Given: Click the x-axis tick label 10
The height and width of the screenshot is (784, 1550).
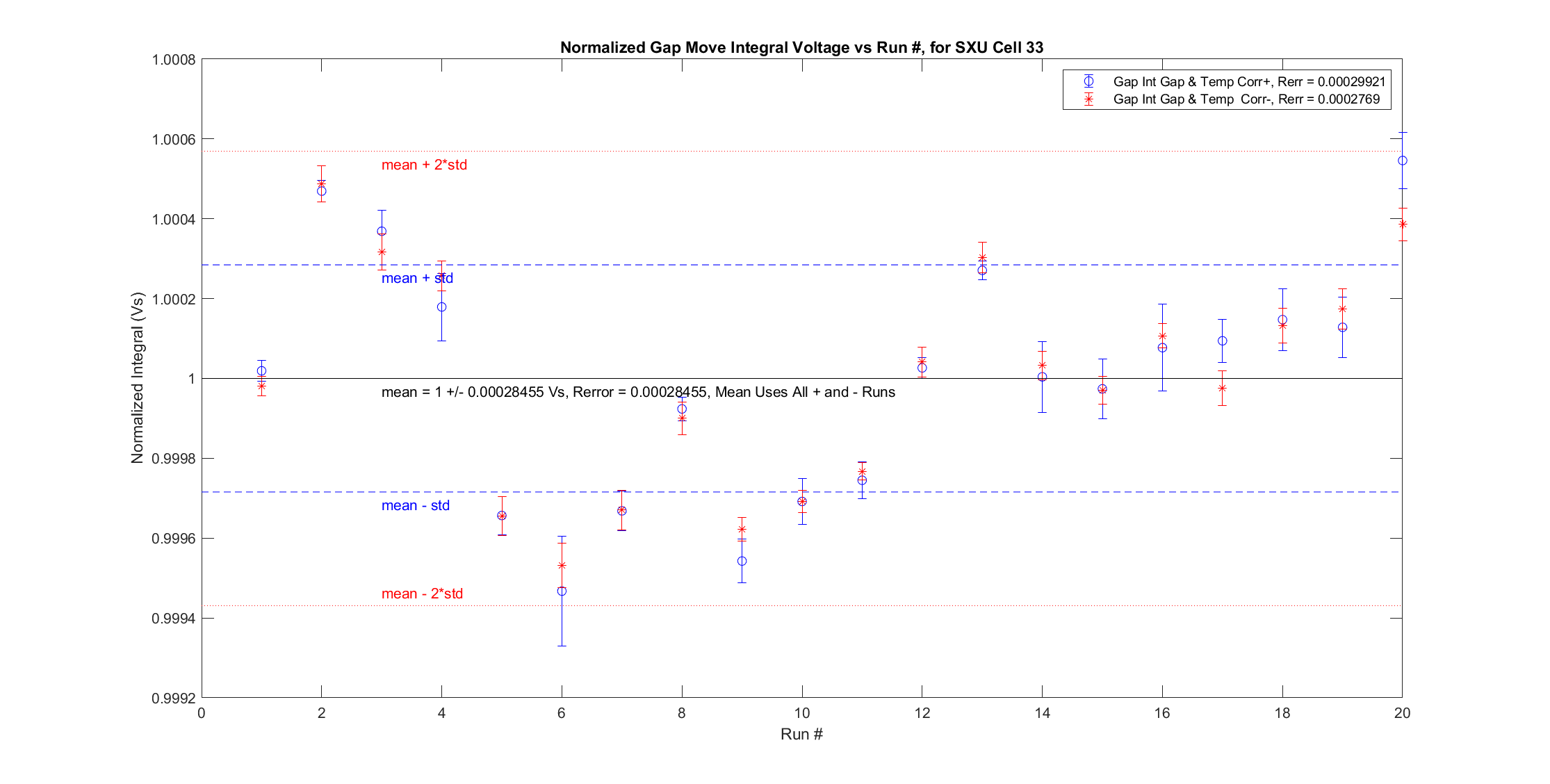Looking at the screenshot, I should click(x=801, y=712).
